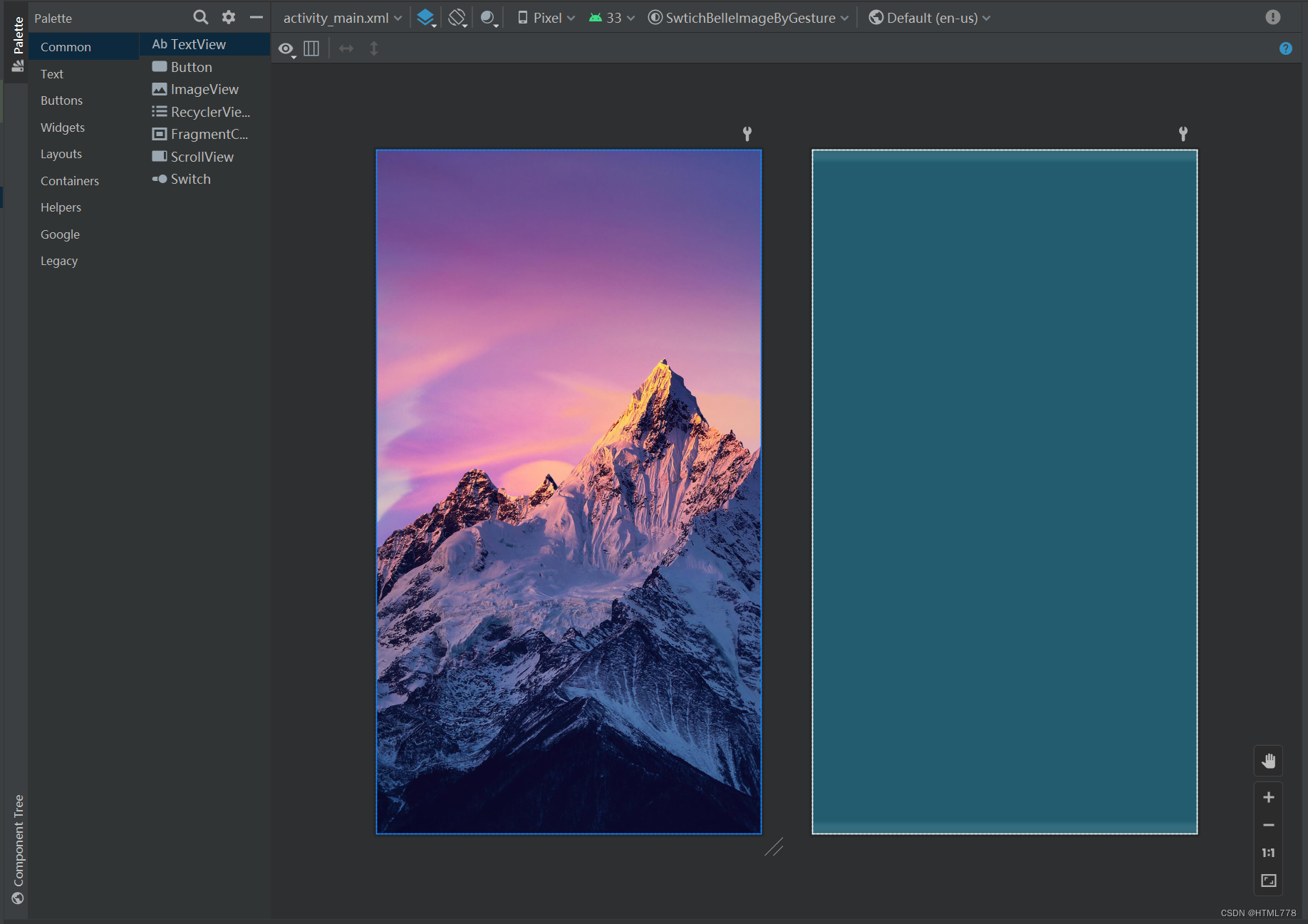The image size is (1308, 924).
Task: Click the vertical double-arrow icon in toolbar
Action: pos(374,48)
